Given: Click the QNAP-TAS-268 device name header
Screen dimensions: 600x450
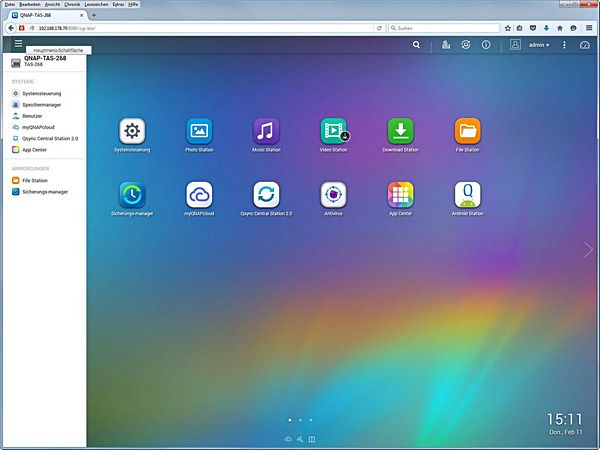Looking at the screenshot, I should click(45, 59).
